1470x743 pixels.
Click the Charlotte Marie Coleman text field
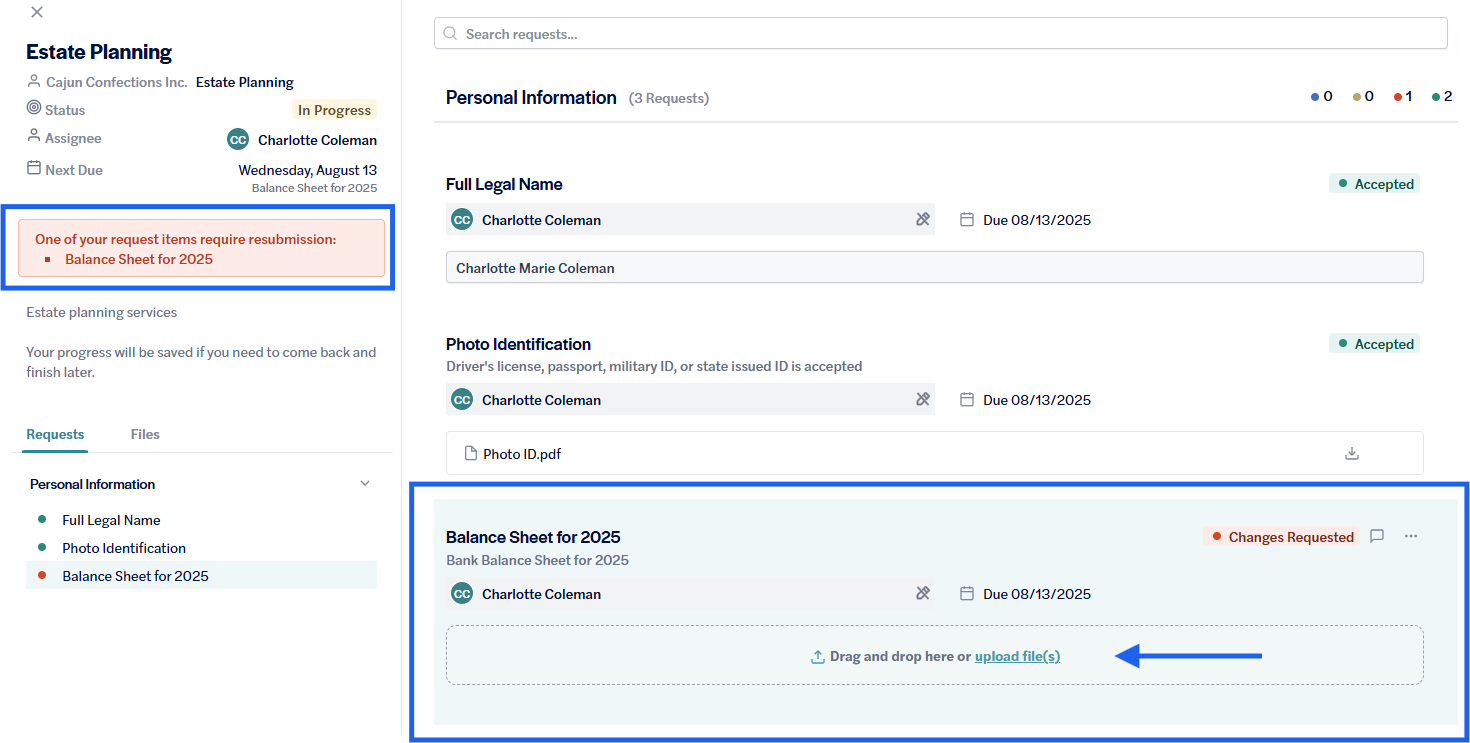934,267
